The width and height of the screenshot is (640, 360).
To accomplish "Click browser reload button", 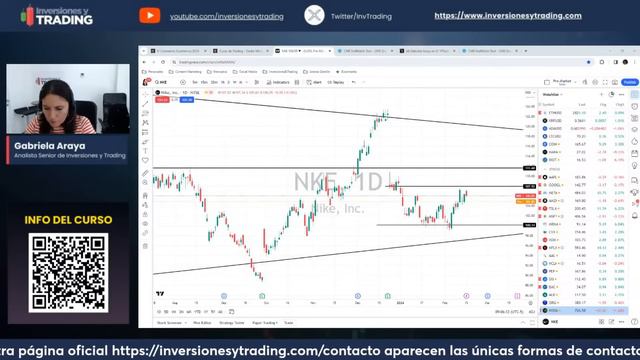I will (163, 62).
